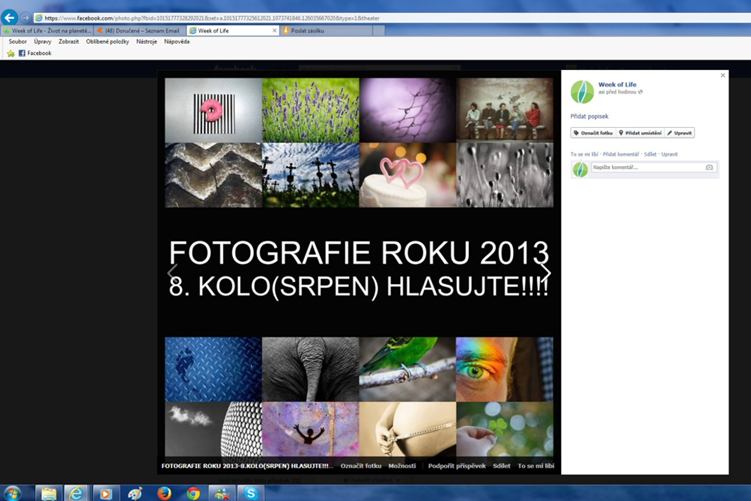Open Skype from the taskbar
This screenshot has width=751, height=501.
(250, 493)
